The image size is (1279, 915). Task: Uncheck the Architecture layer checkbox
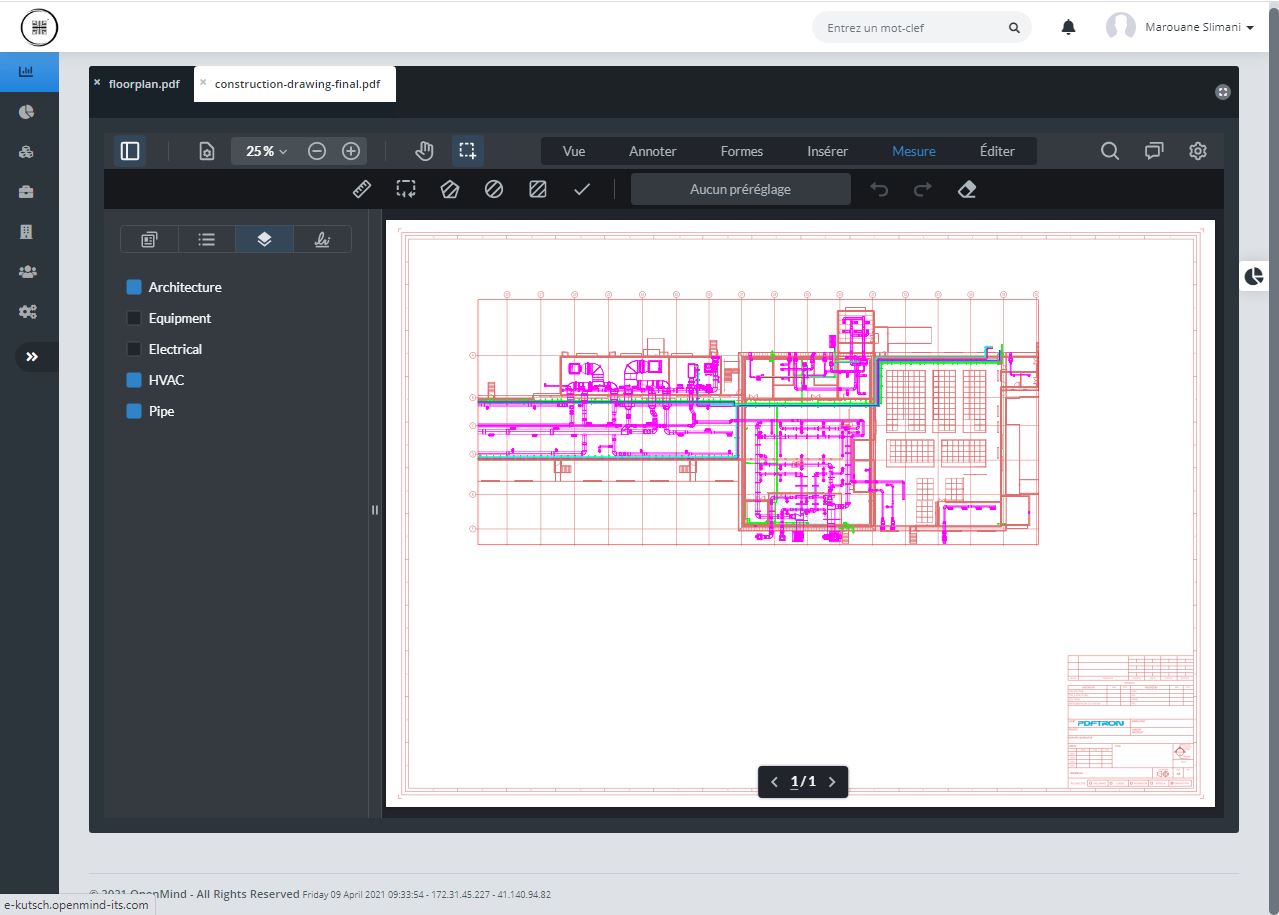[x=134, y=287]
